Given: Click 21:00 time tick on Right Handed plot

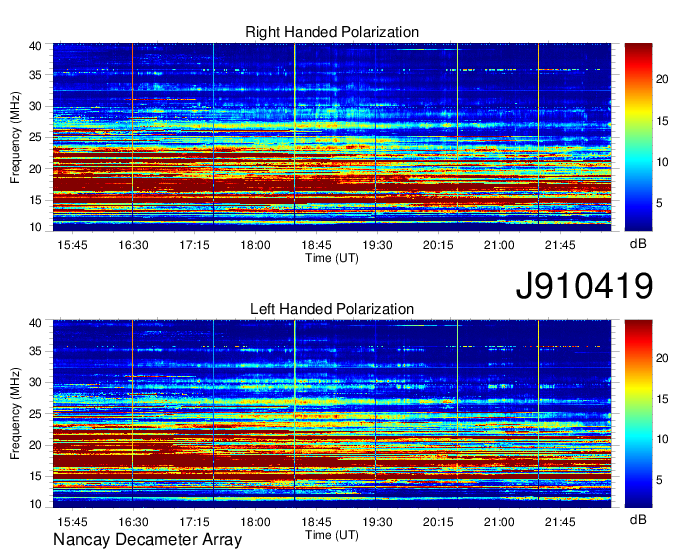Looking at the screenshot, I should [x=499, y=245].
